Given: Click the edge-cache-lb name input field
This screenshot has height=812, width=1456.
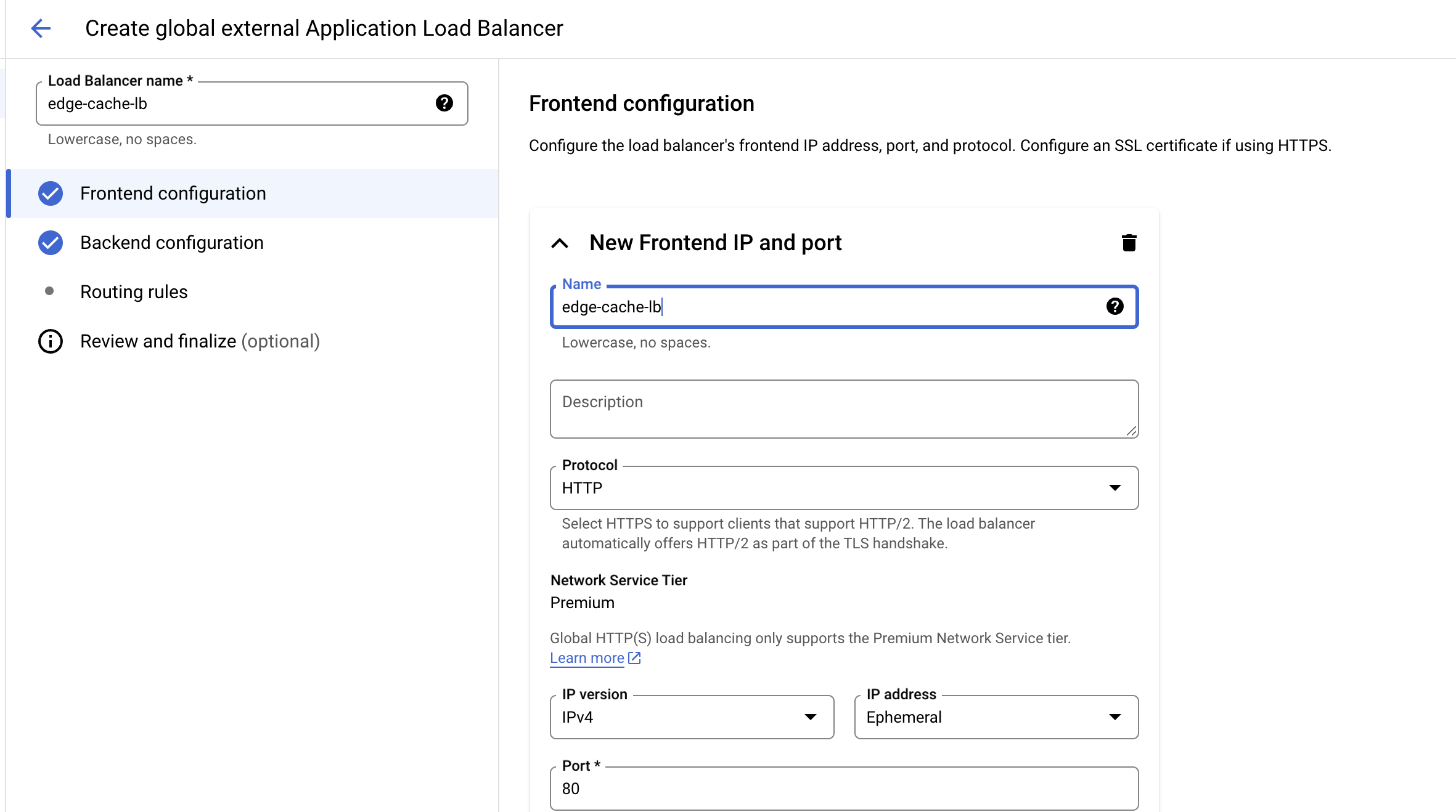Looking at the screenshot, I should (844, 306).
